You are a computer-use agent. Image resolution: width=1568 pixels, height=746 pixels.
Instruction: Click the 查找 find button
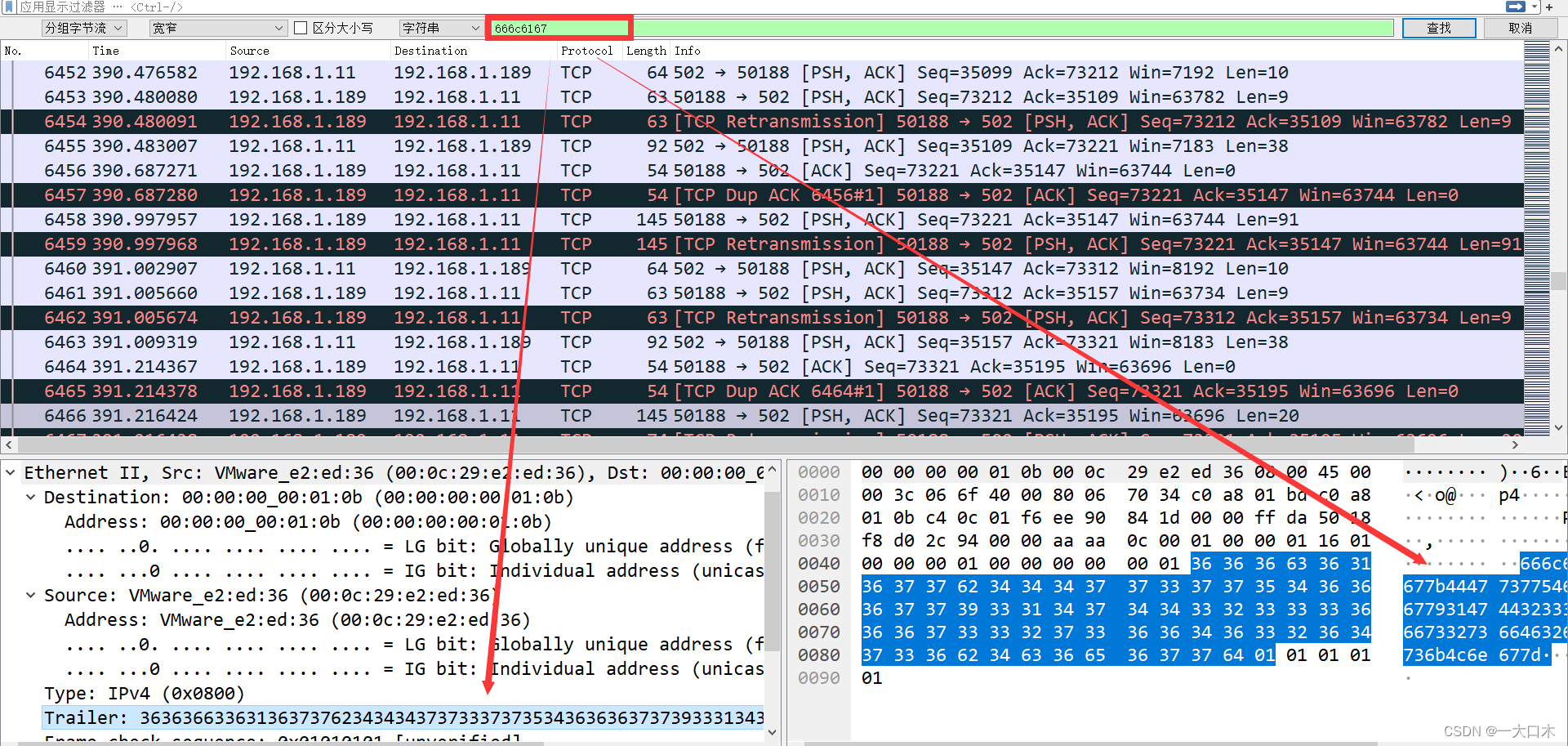pos(1439,27)
